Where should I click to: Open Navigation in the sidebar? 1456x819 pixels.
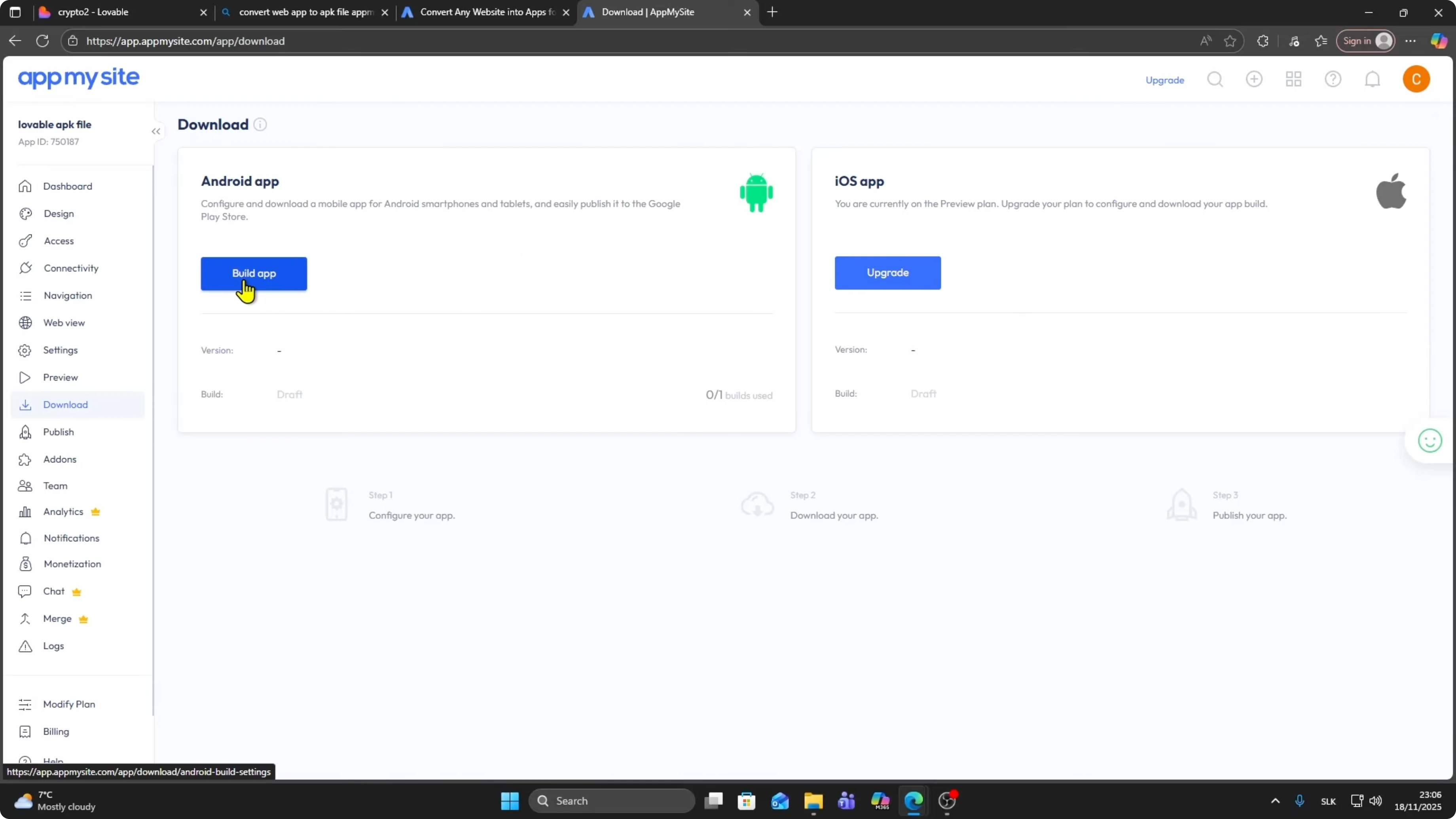pyautogui.click(x=78, y=296)
